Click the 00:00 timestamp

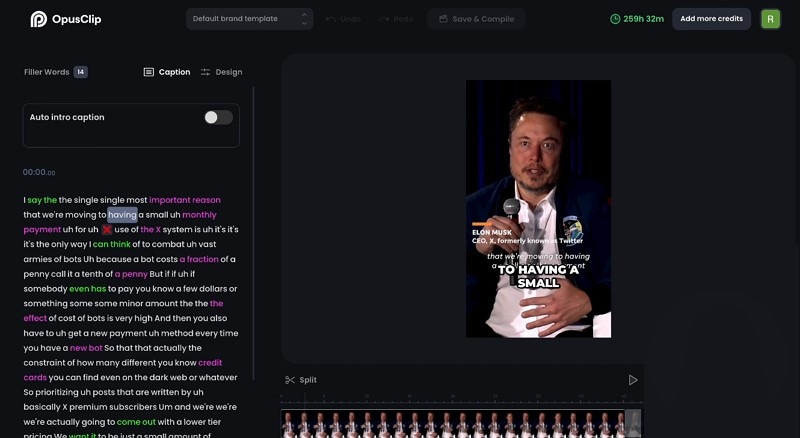pos(39,173)
